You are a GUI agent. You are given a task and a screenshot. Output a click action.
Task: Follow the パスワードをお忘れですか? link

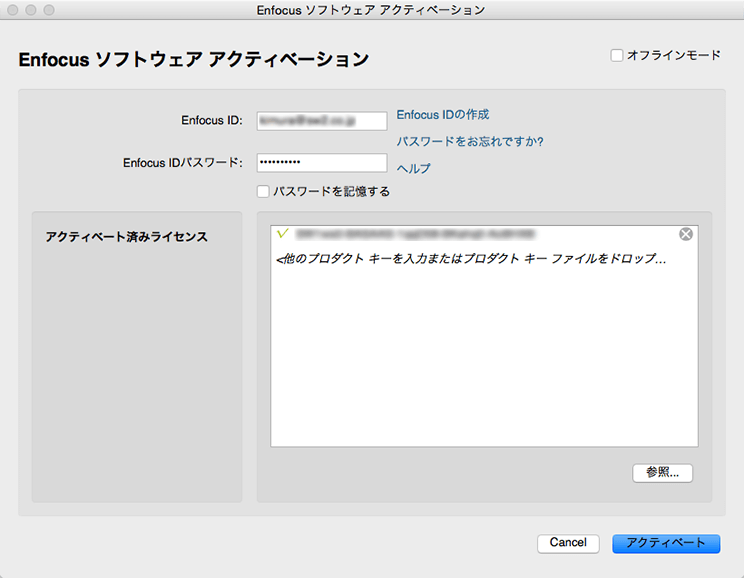(x=470, y=142)
